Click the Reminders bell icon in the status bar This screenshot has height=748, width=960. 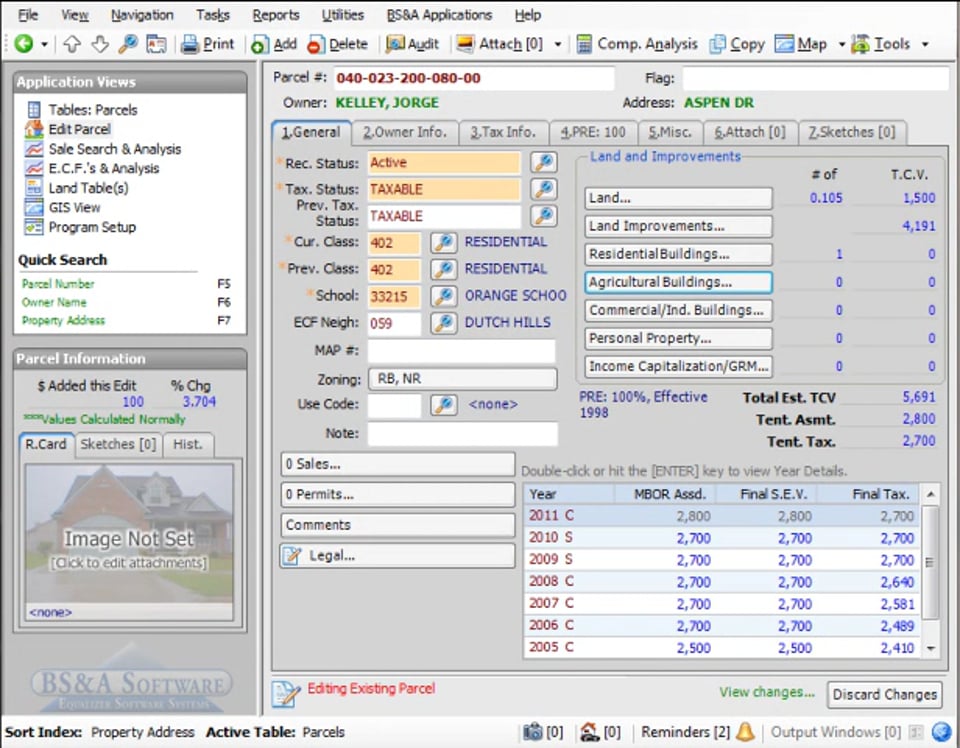[x=746, y=732]
